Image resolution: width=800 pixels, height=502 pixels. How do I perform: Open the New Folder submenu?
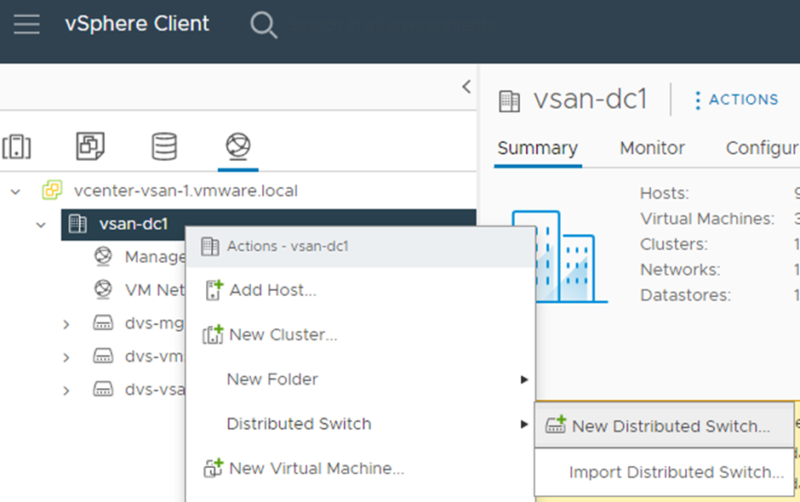pyautogui.click(x=272, y=379)
